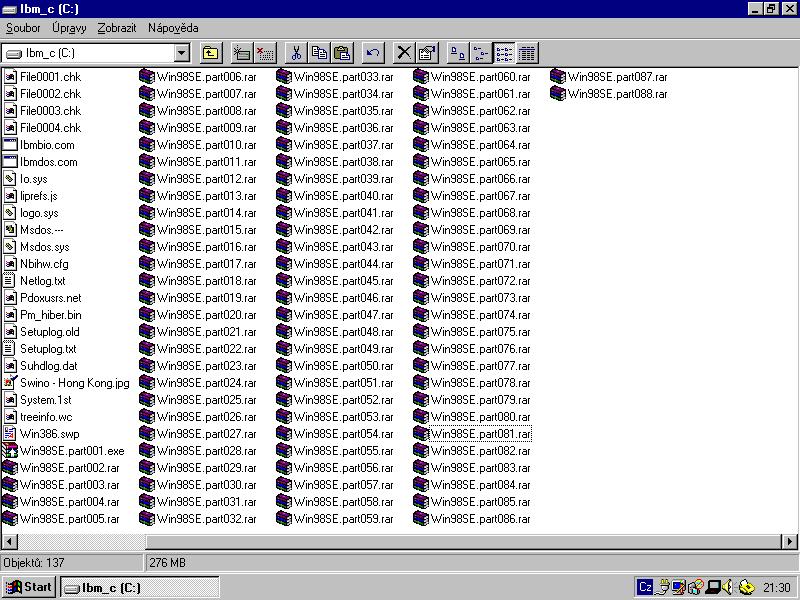The image size is (800, 600).
Task: Click the Delete X toolbar icon
Action: click(x=404, y=53)
